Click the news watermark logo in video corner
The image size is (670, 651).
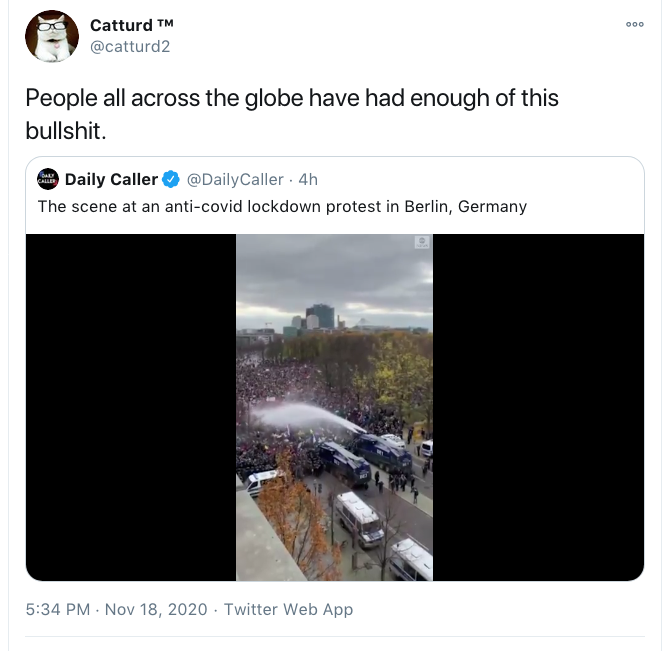pyautogui.click(x=421, y=243)
